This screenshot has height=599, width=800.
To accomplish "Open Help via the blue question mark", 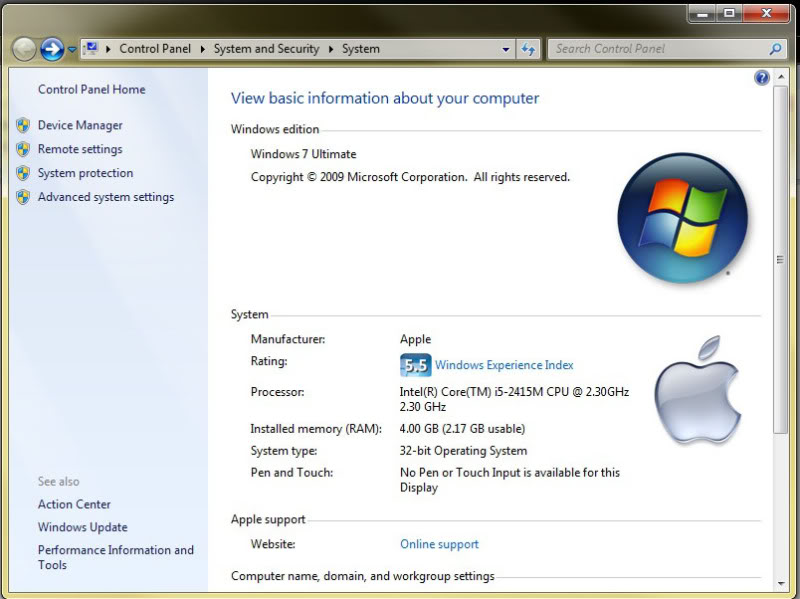I will [x=762, y=78].
